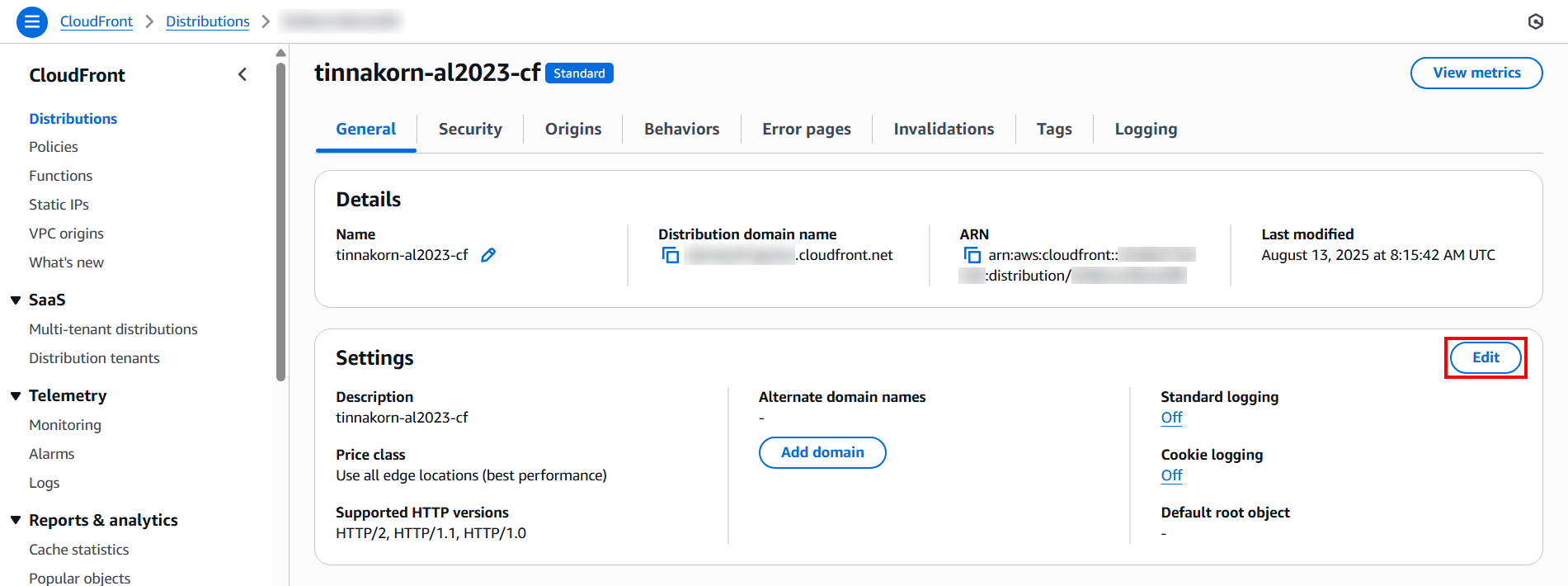The image size is (1568, 586).
Task: Copy the distribution domain name
Action: 671,255
